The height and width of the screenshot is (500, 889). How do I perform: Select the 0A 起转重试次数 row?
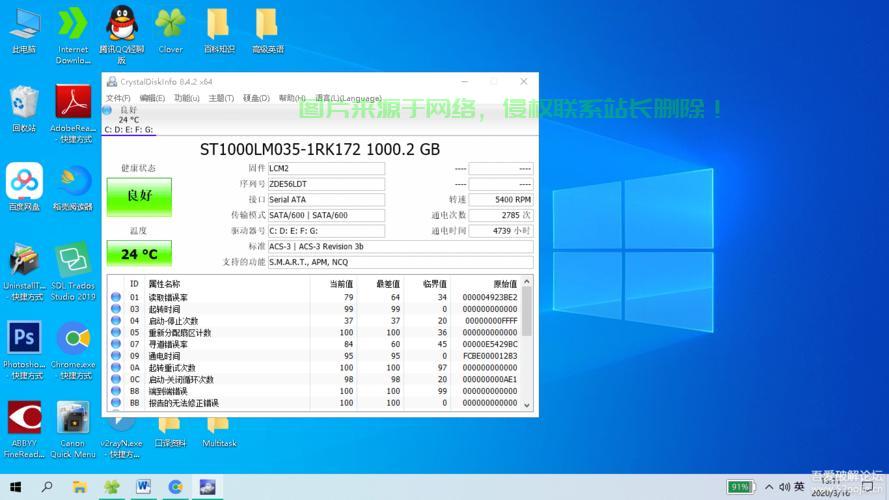pyautogui.click(x=314, y=368)
